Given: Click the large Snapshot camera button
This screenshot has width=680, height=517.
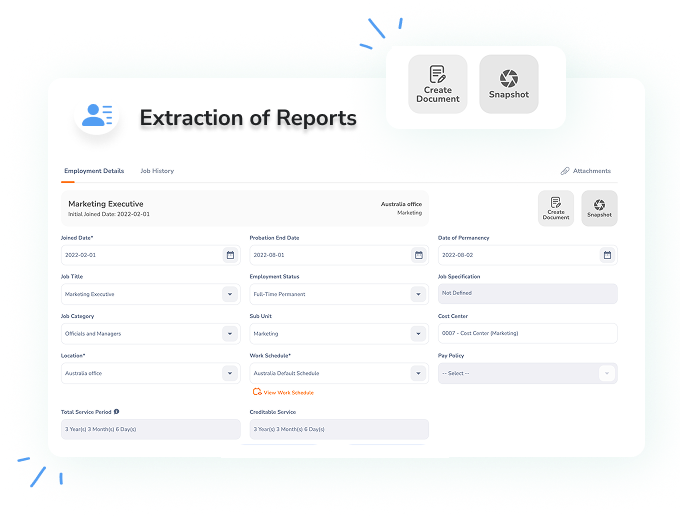Looking at the screenshot, I should (x=509, y=84).
